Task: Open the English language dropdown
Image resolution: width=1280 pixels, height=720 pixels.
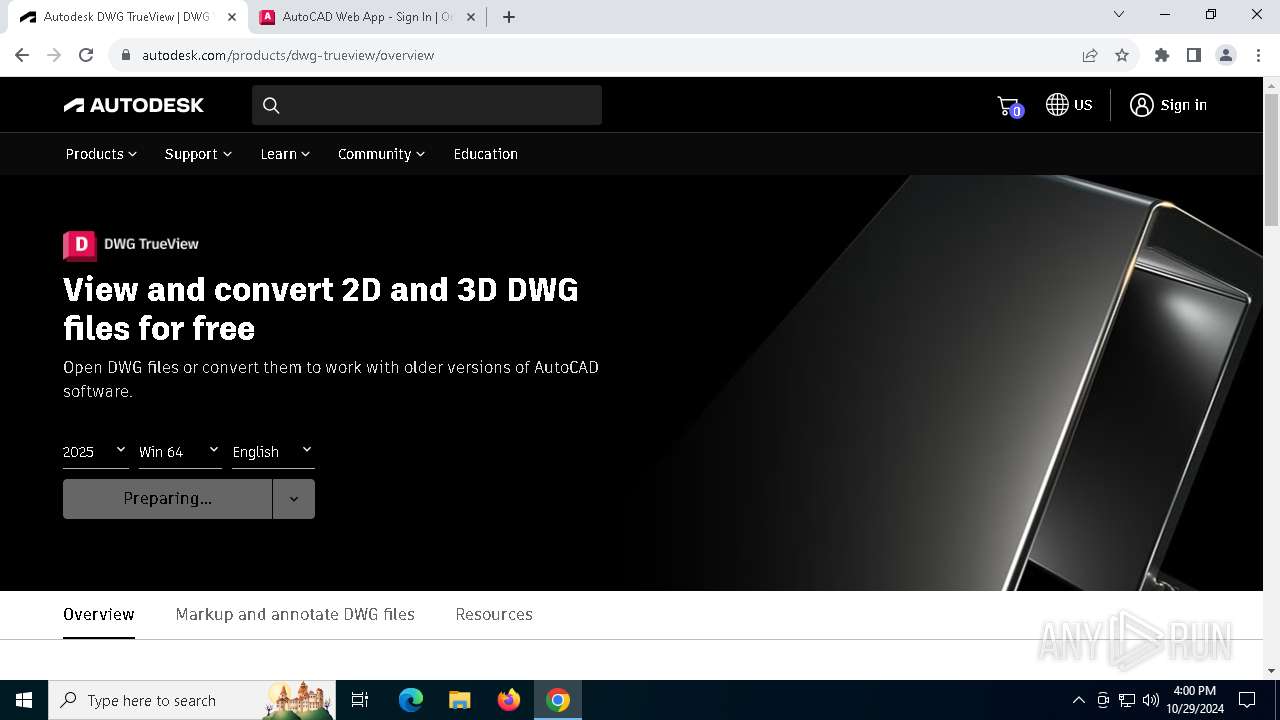Action: click(x=273, y=452)
